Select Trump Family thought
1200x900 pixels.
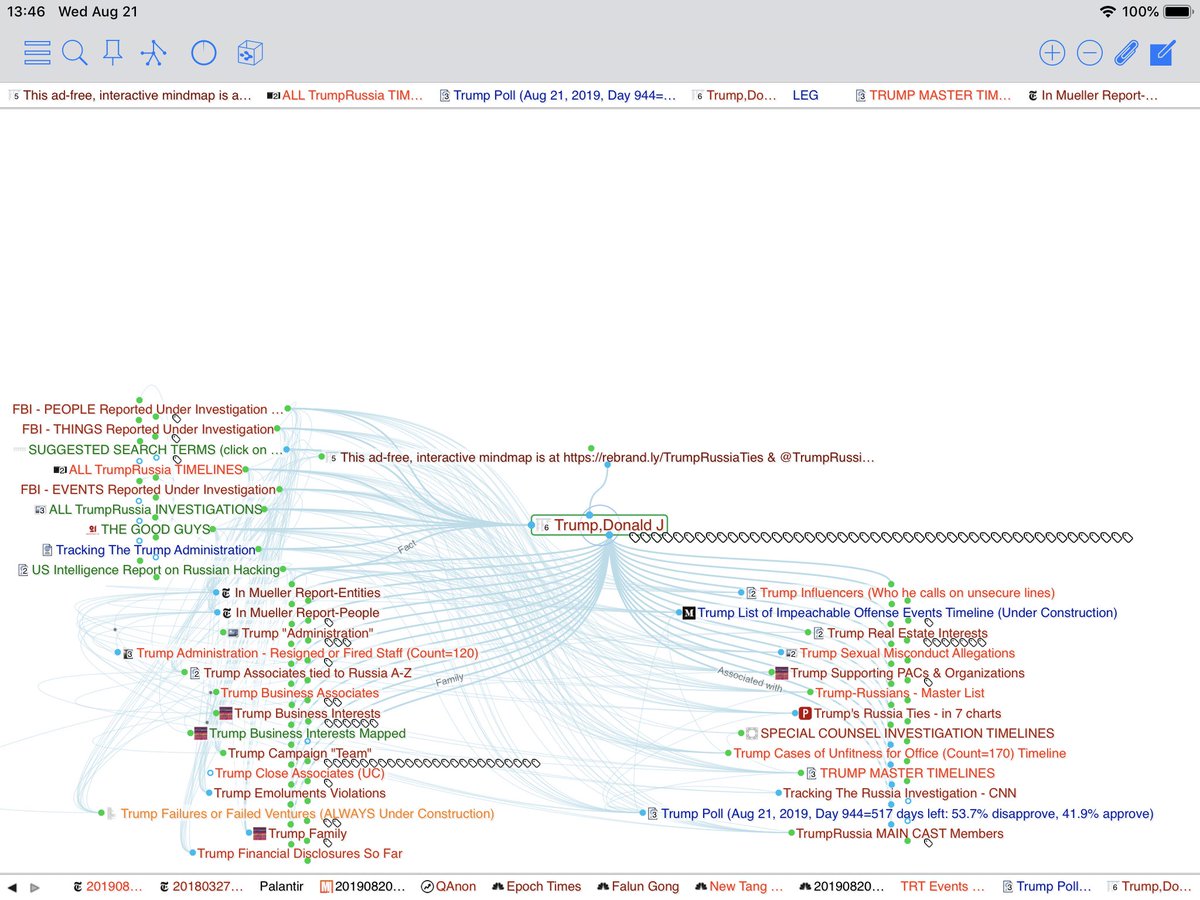(x=300, y=833)
